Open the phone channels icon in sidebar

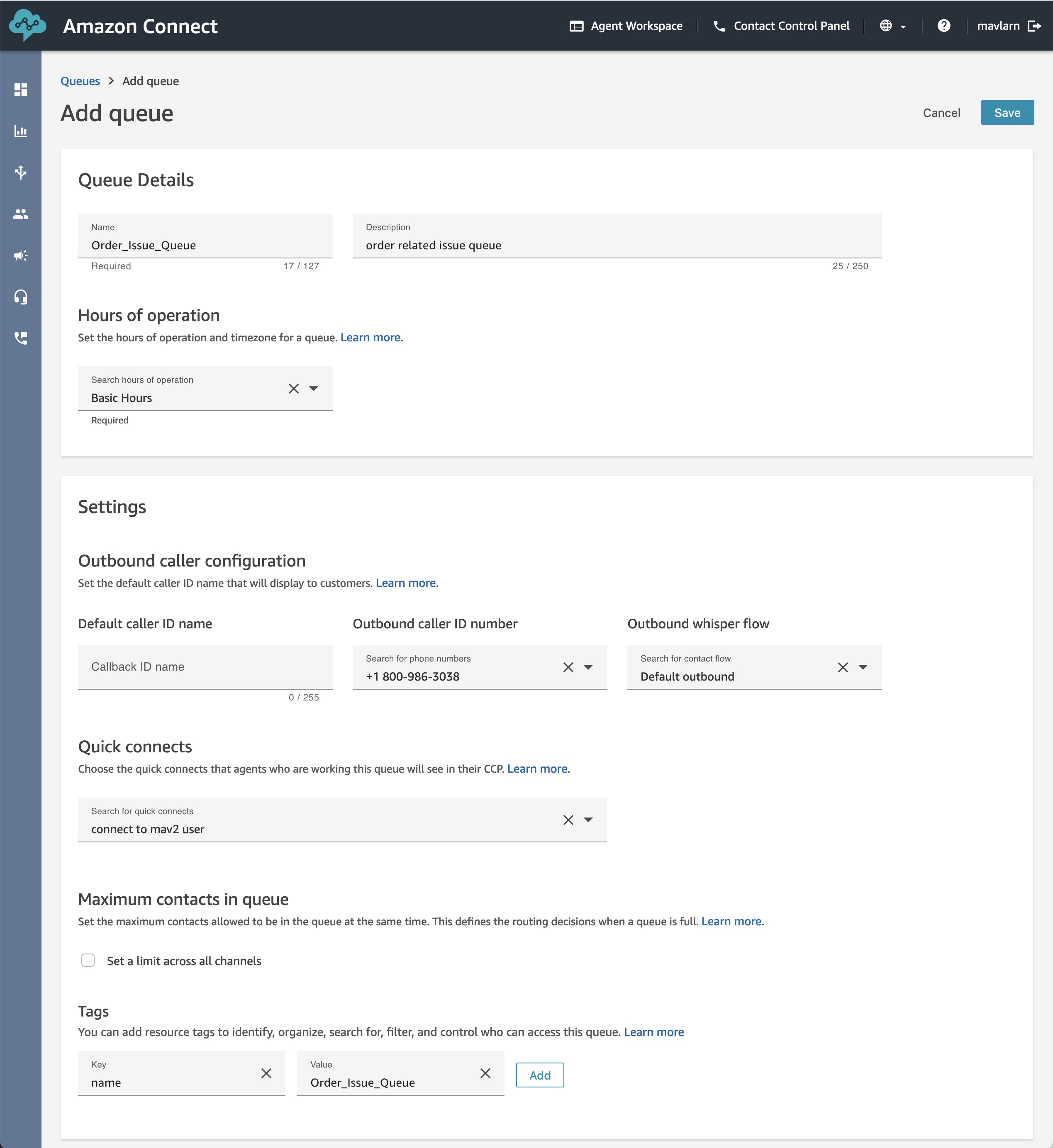[x=20, y=338]
